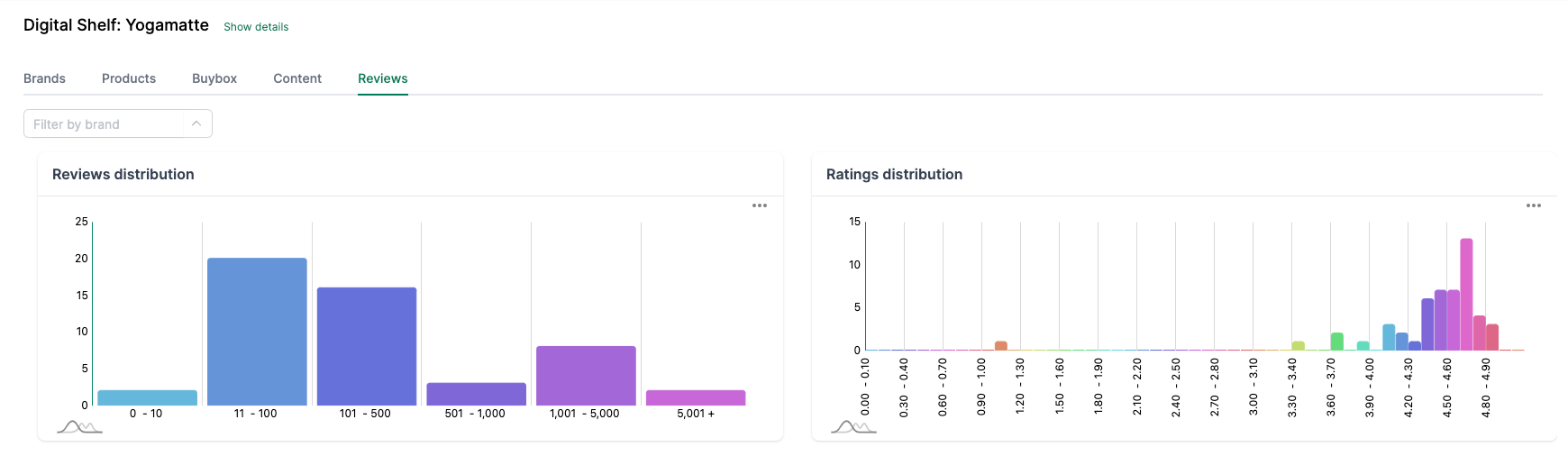
Task: Select the Reviews tab
Action: pos(383,78)
